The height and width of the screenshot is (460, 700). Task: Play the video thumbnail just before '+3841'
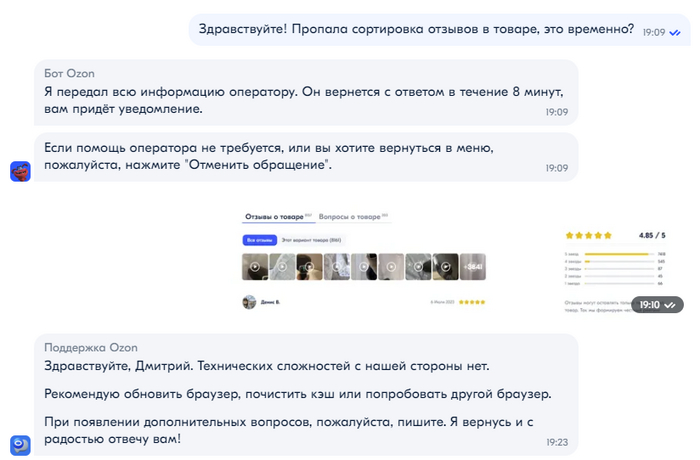pos(446,267)
